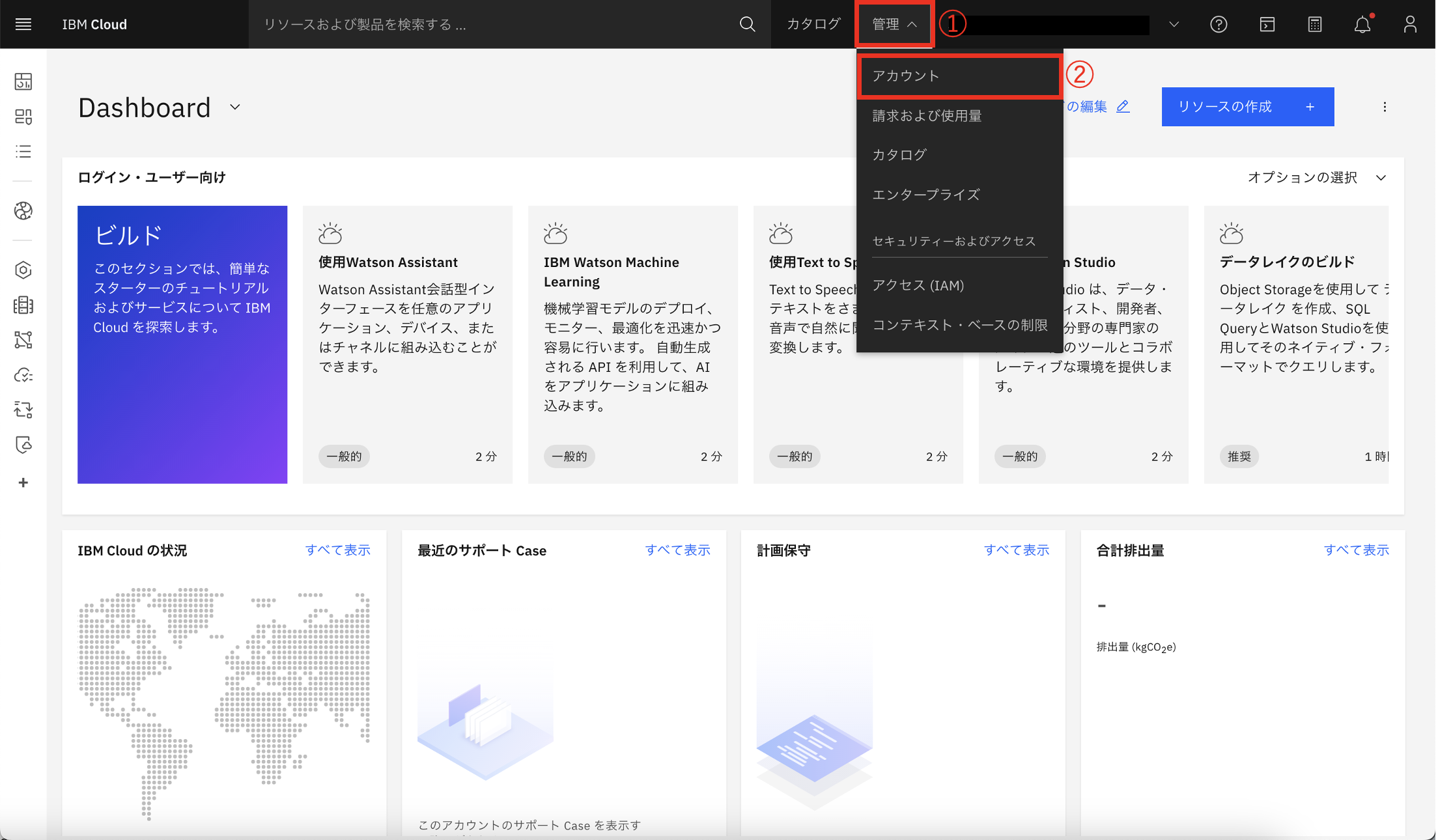Open the resource list sidebar icon
Image resolution: width=1438 pixels, height=840 pixels.
point(23,152)
